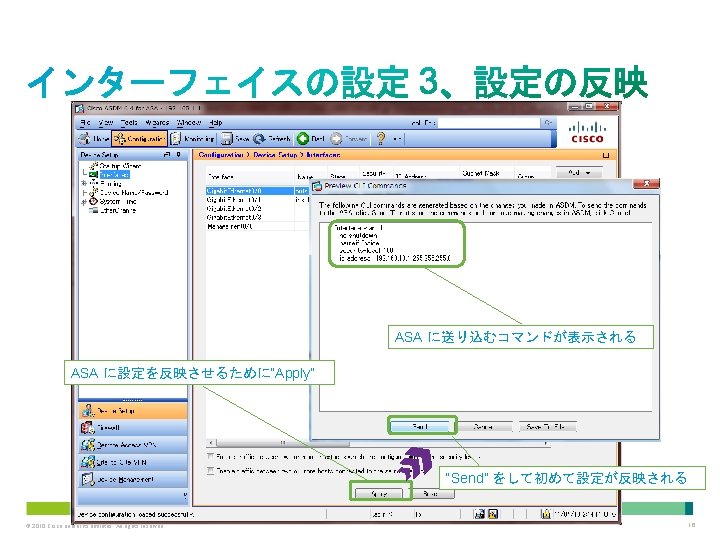Open the Firewall navigation section

click(133, 428)
